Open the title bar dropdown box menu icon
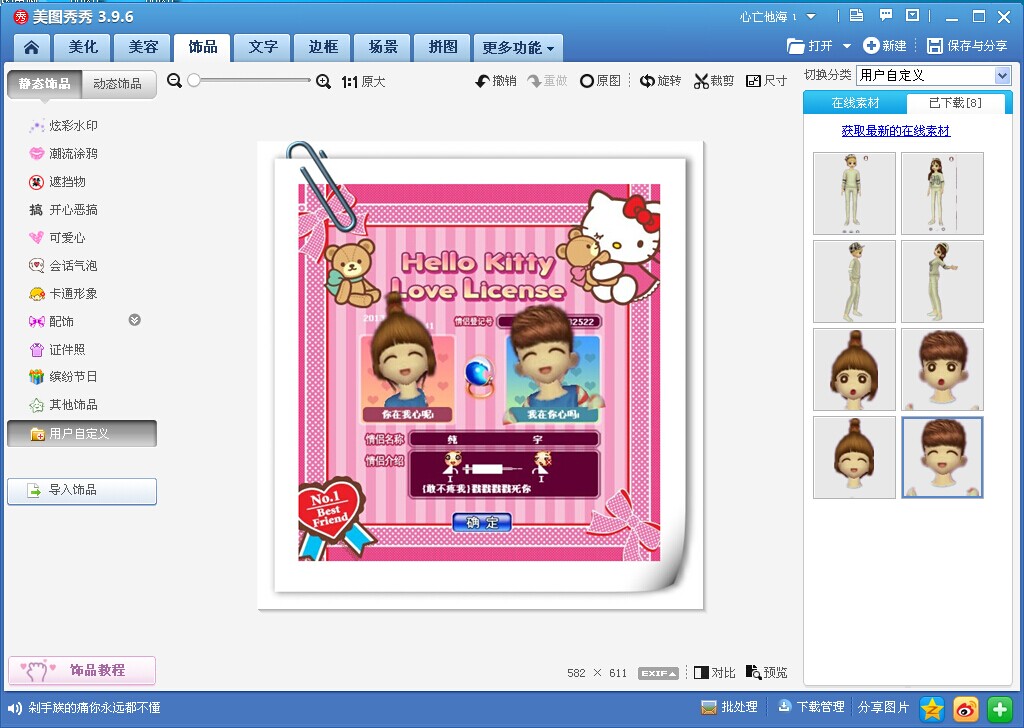 click(913, 15)
